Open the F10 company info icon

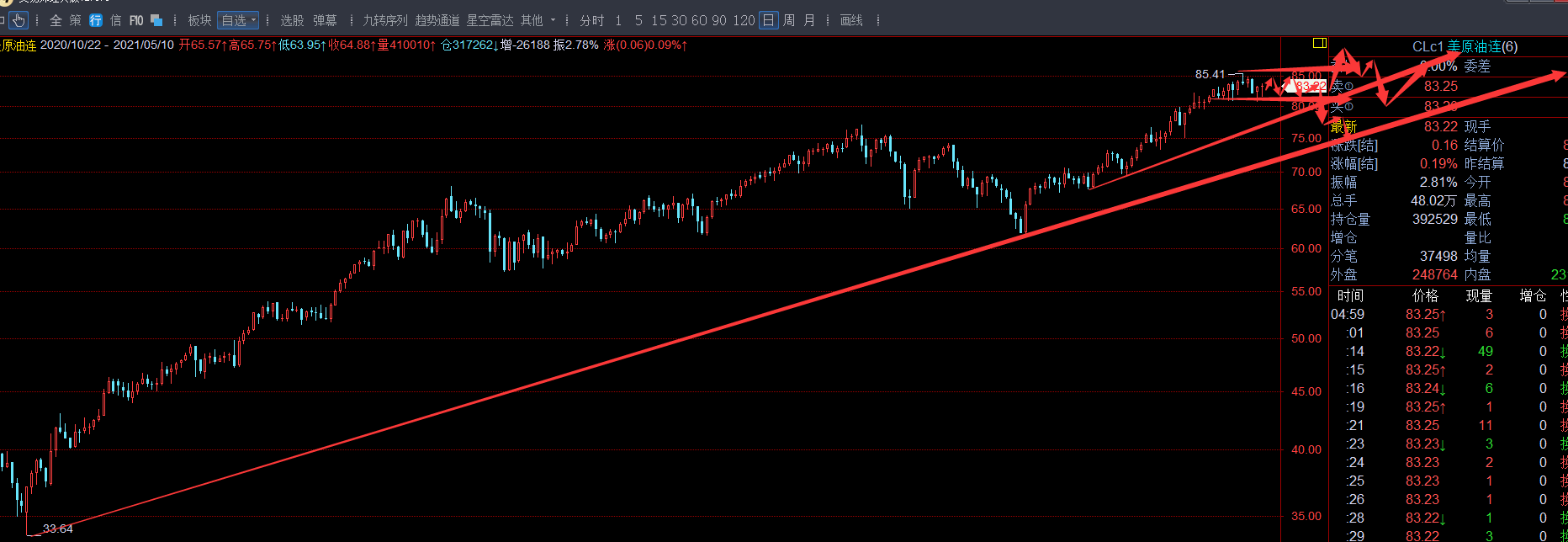point(136,20)
